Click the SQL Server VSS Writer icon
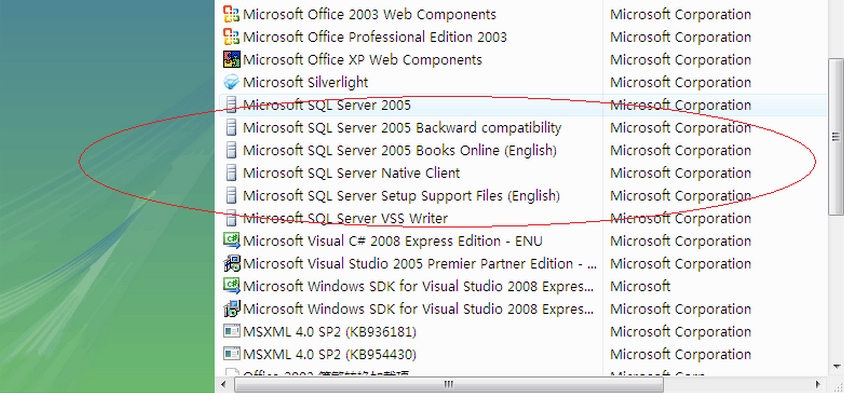Screen dimensions: 844x393 coord(231,218)
